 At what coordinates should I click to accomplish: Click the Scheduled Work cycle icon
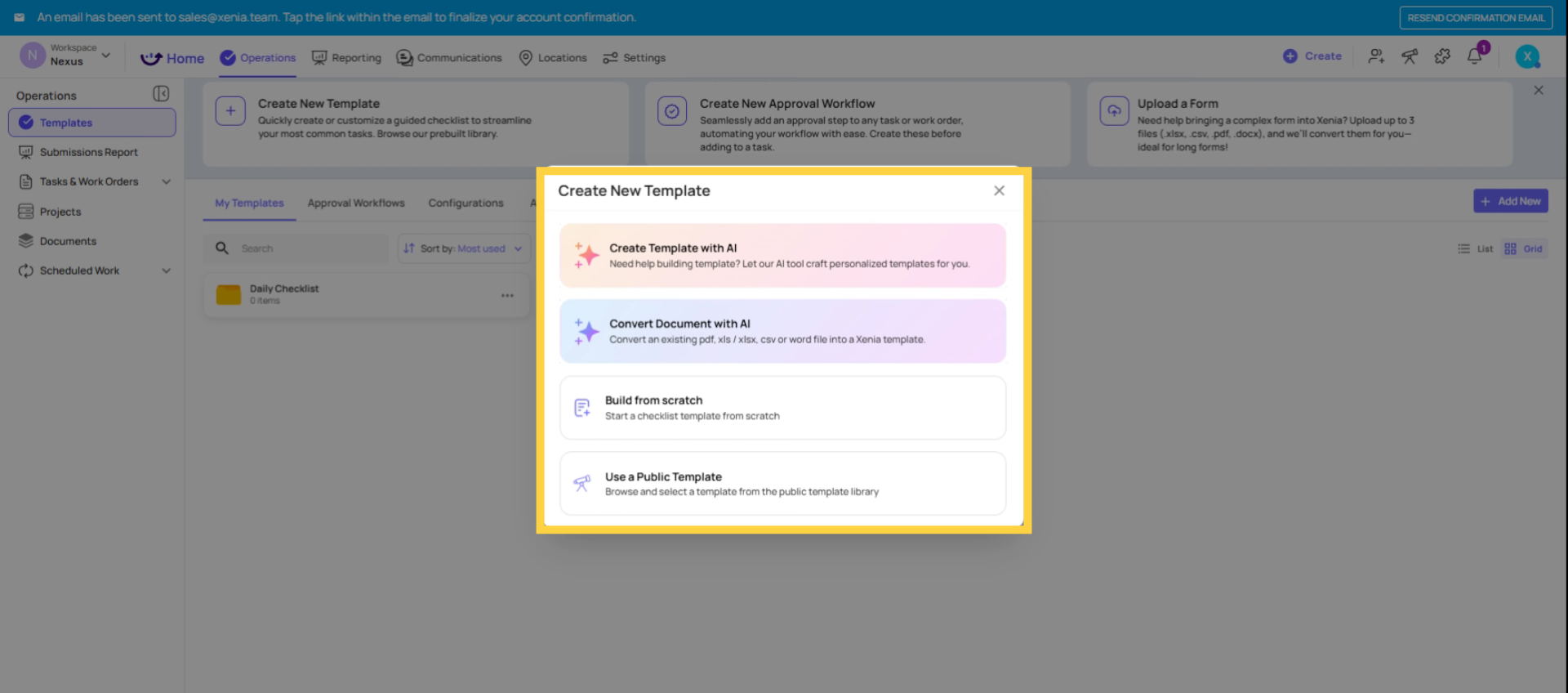point(26,270)
